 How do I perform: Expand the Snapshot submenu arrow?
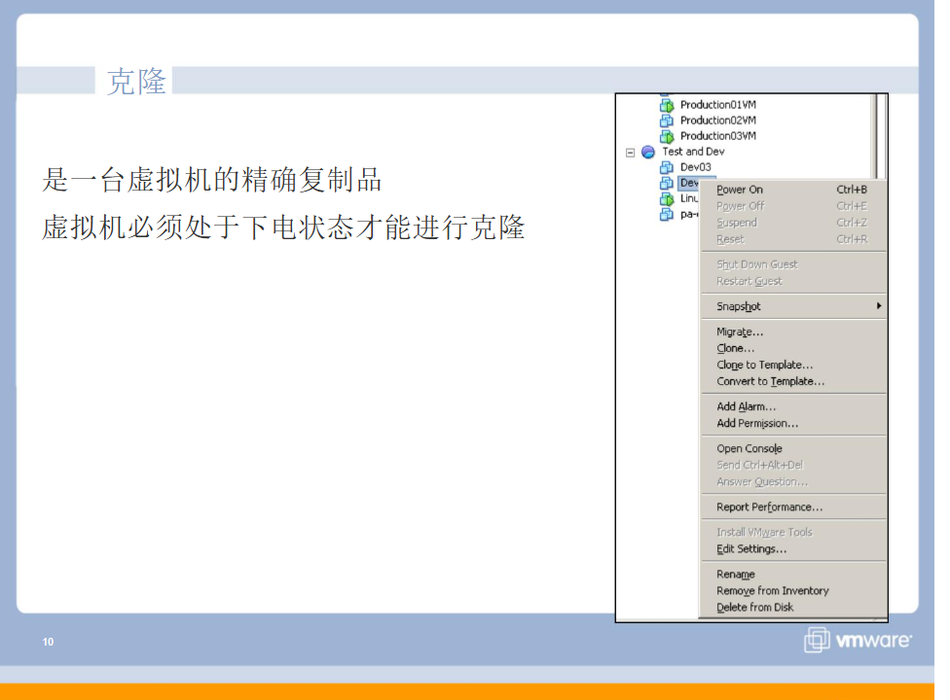point(879,306)
